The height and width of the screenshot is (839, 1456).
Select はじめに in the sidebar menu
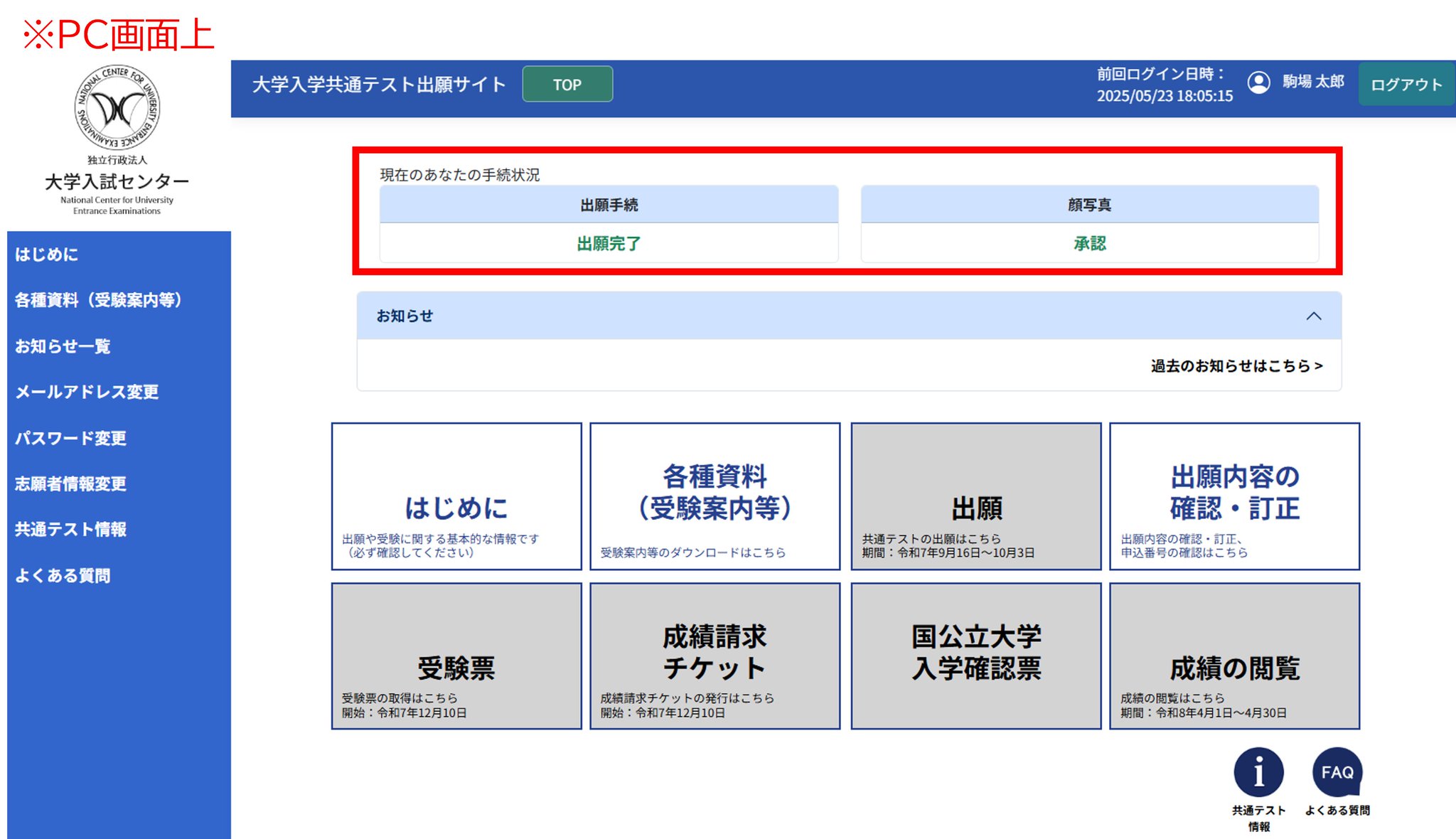coord(47,255)
